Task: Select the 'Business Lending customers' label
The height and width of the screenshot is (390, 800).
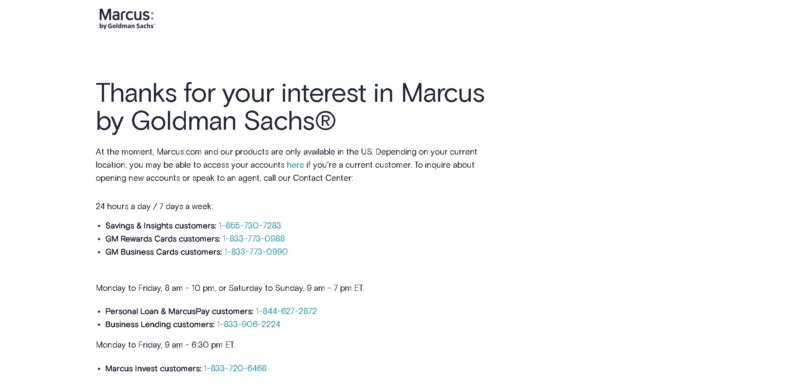Action: tap(160, 324)
